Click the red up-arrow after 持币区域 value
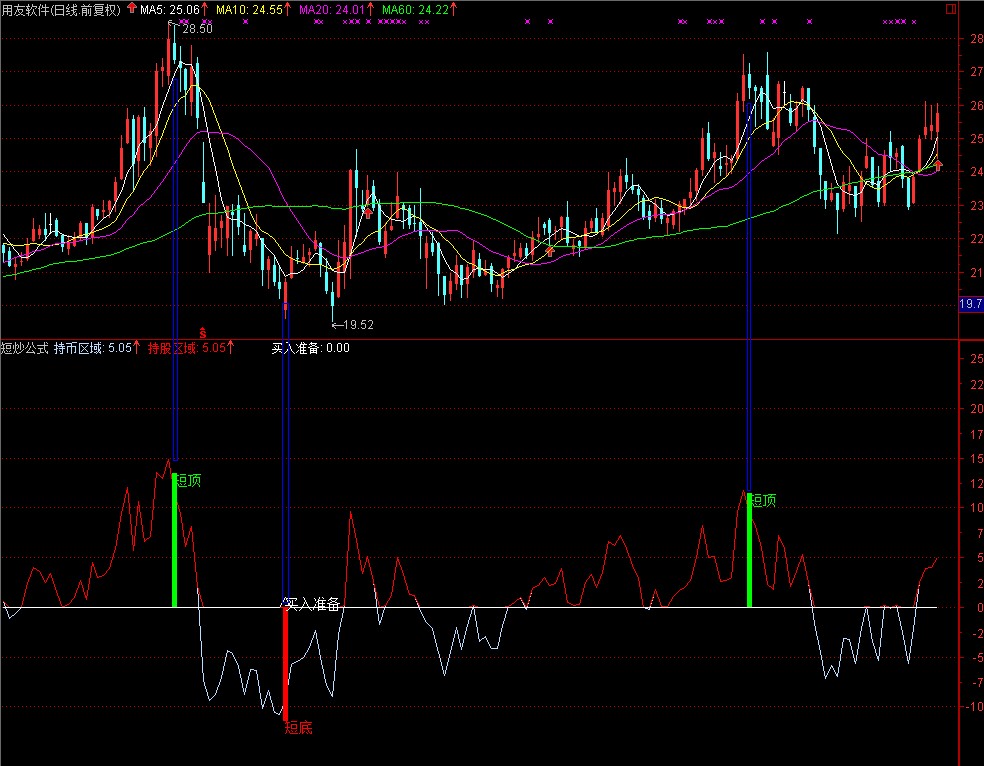Viewport: 984px width, 766px height. point(138,348)
